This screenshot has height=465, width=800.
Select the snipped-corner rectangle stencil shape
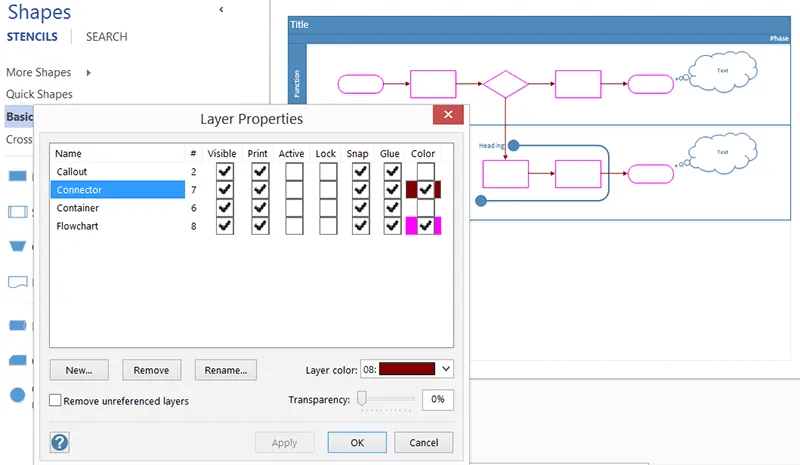tap(18, 360)
